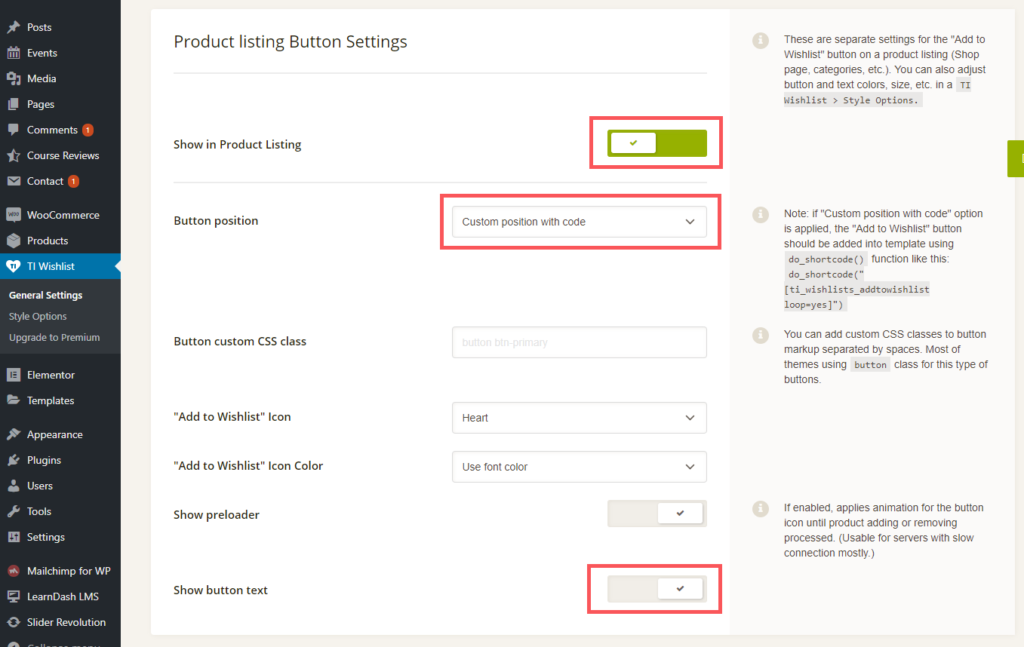
Task: Click the Slider Revolution icon
Action: coord(13,622)
